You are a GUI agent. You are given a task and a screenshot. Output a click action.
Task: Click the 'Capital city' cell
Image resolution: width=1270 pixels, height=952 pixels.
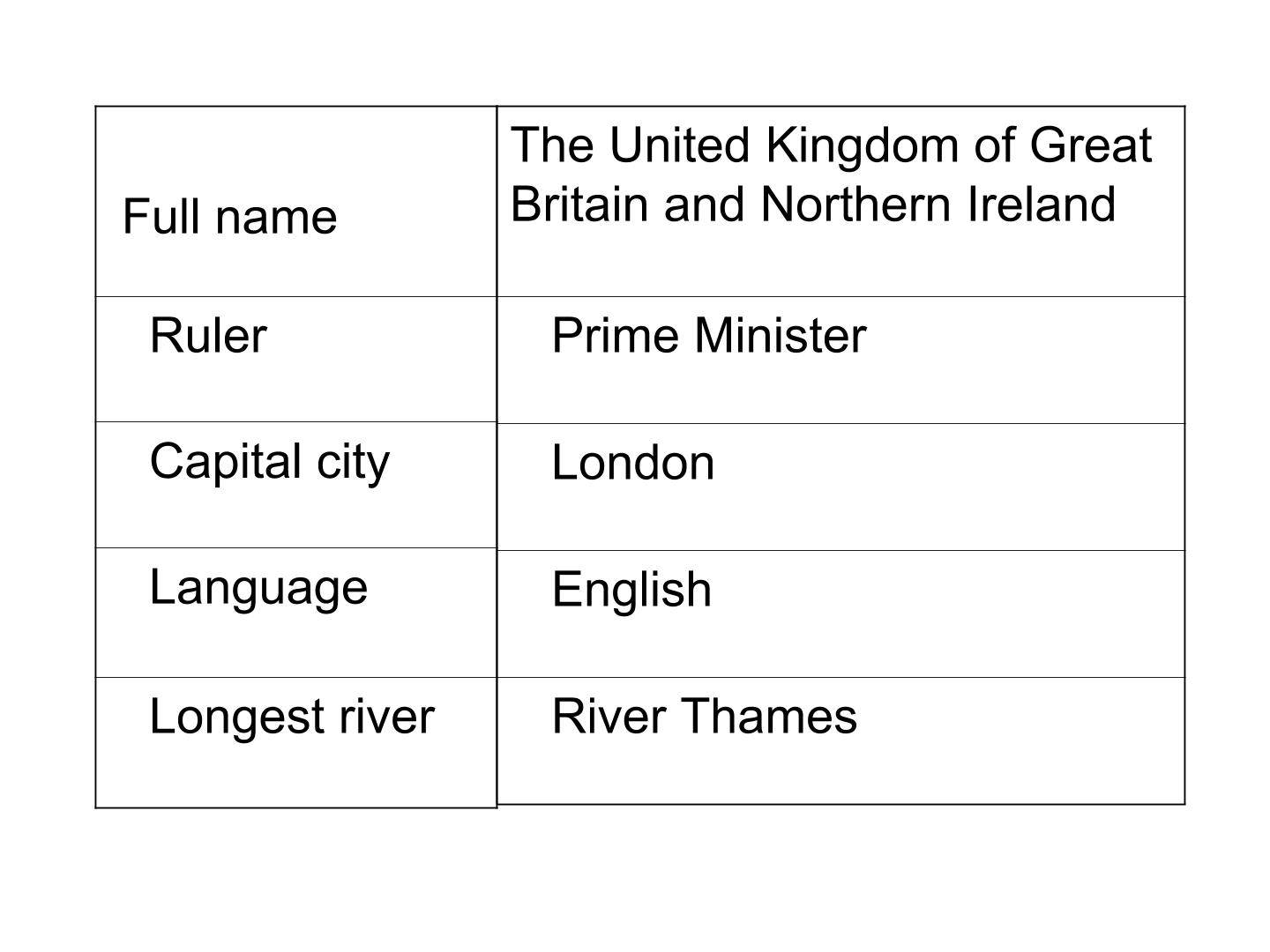[295, 485]
